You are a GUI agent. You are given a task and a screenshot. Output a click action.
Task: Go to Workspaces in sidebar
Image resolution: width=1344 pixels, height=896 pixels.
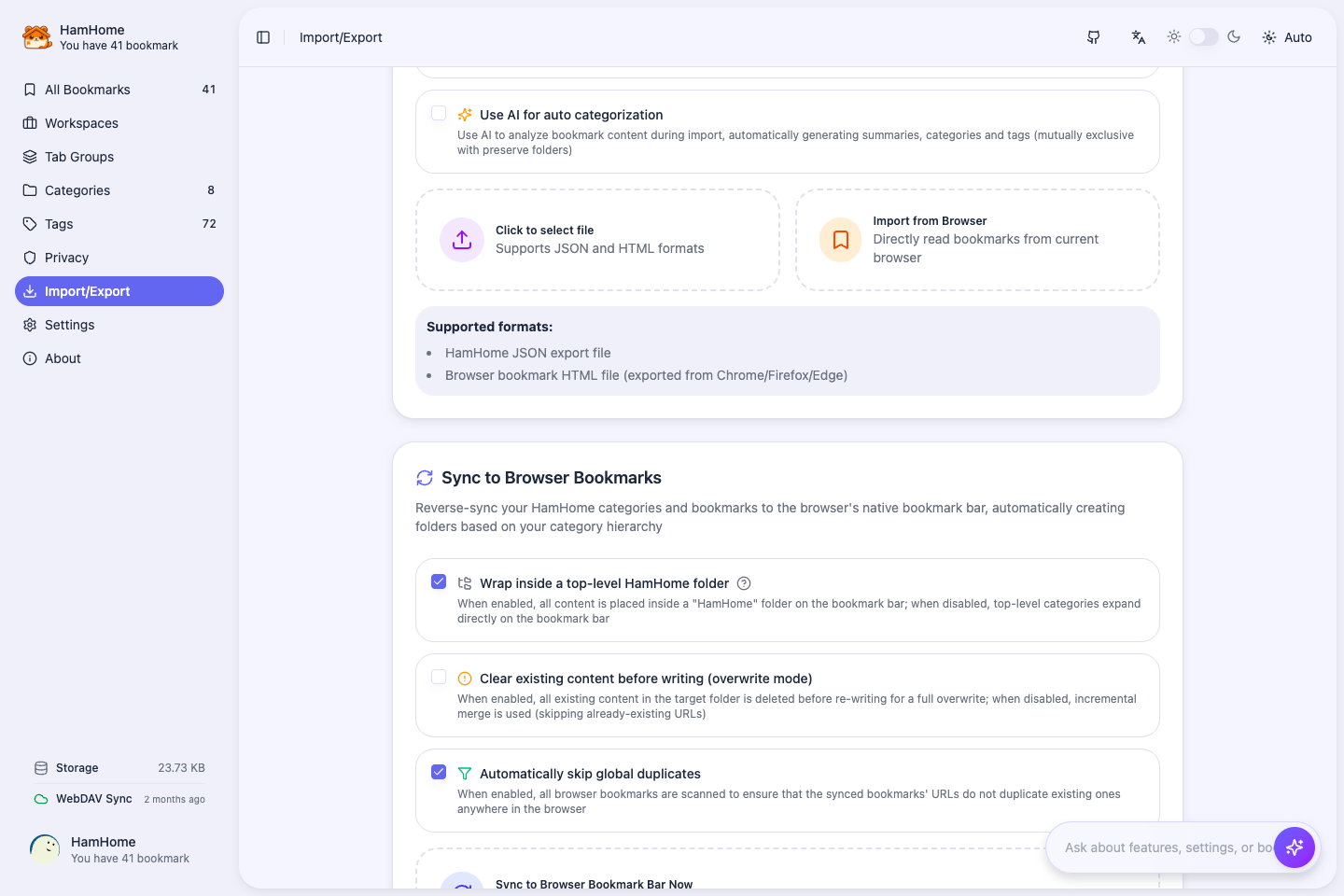[119, 123]
